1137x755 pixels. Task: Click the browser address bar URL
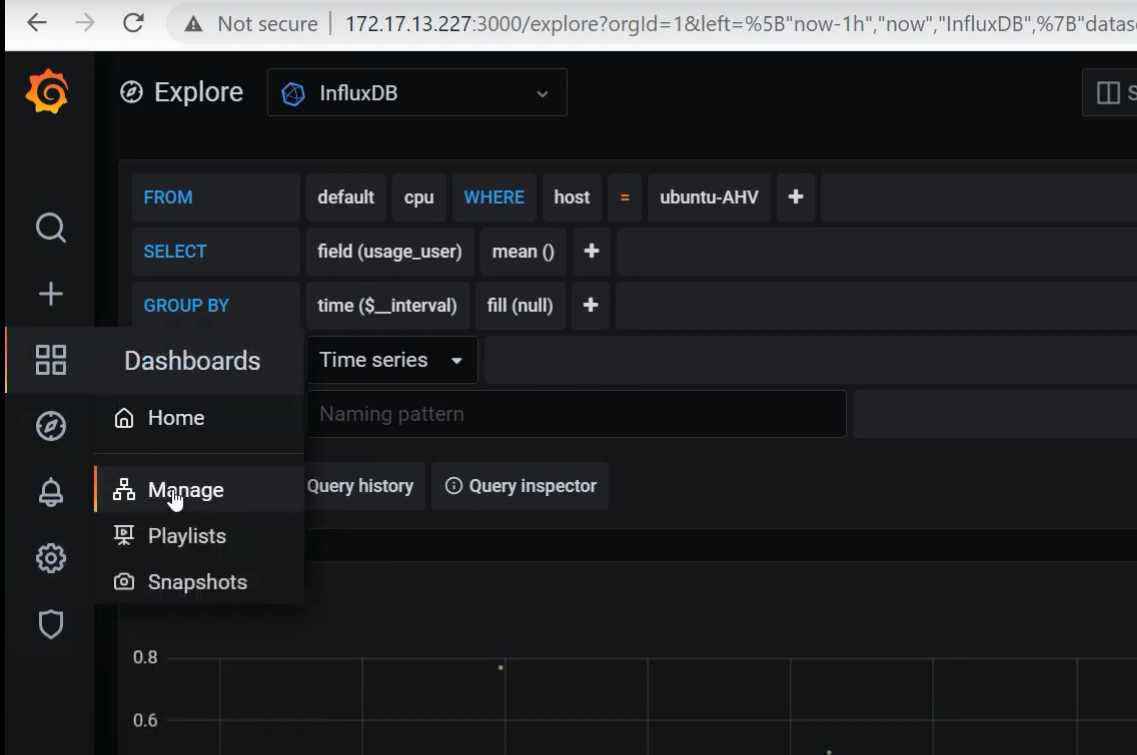(740, 24)
